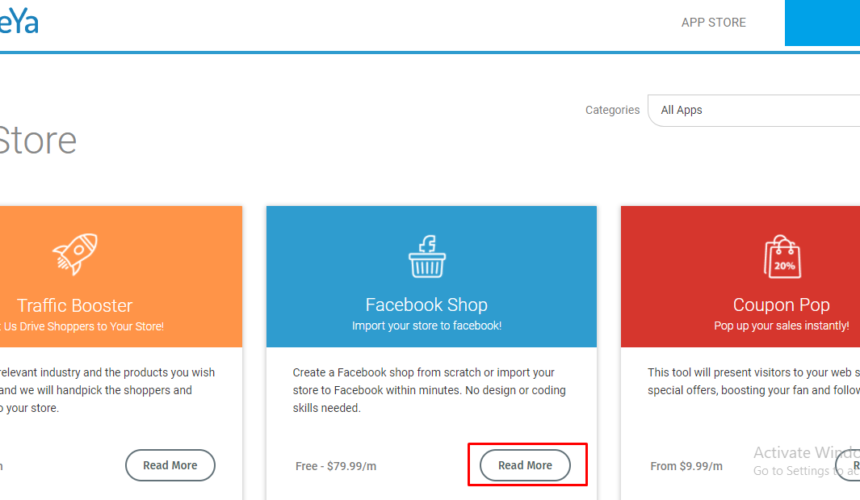Click the Coupon Pop shopping bag icon

[782, 257]
